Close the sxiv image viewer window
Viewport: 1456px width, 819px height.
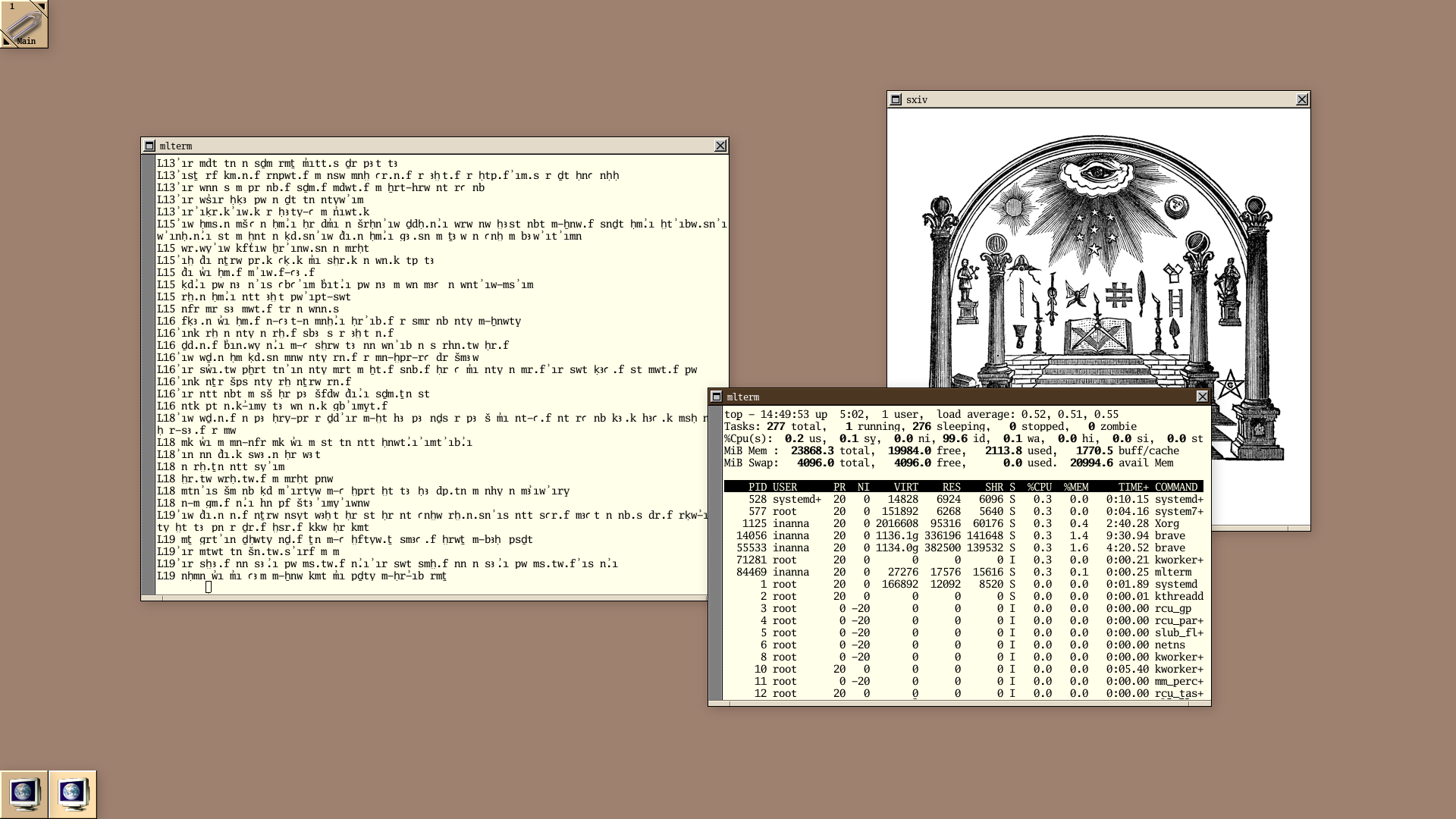click(x=1302, y=99)
